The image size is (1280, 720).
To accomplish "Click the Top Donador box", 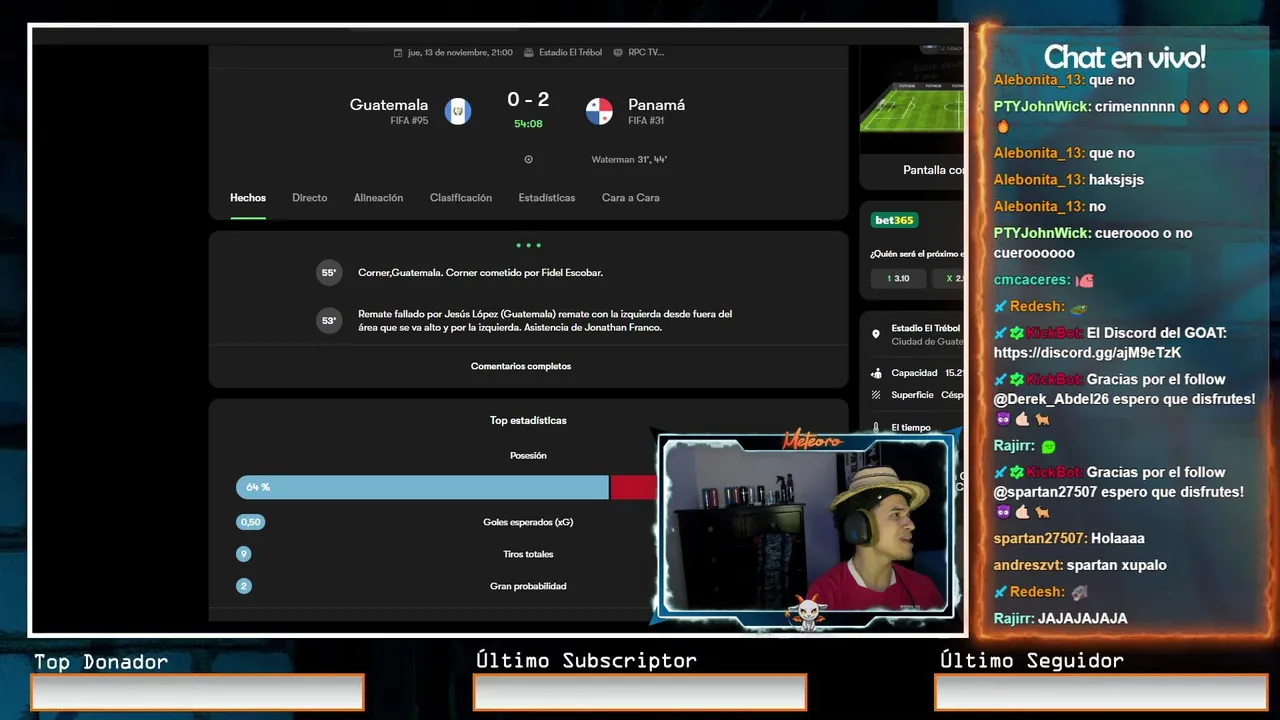I will (x=197, y=692).
